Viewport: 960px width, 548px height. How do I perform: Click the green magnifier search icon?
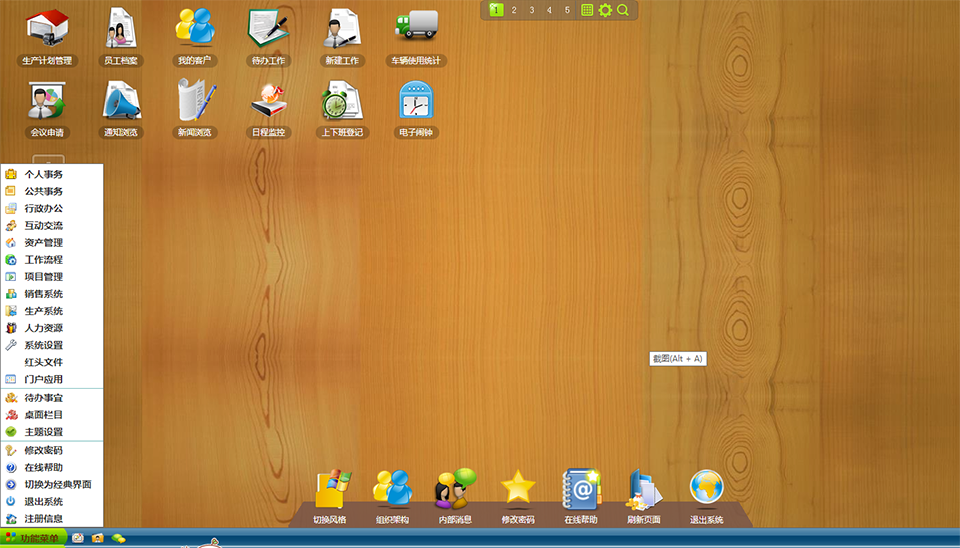coord(623,10)
